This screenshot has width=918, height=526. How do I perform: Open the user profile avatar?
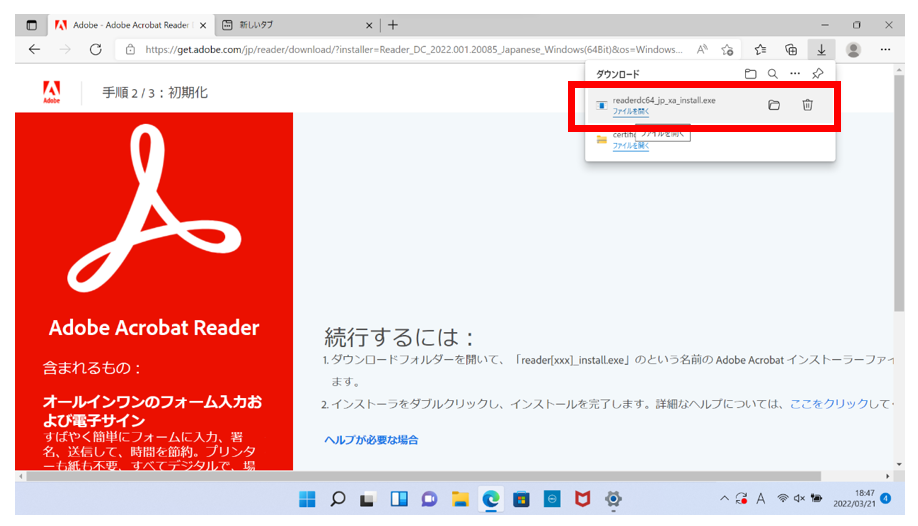click(x=853, y=50)
